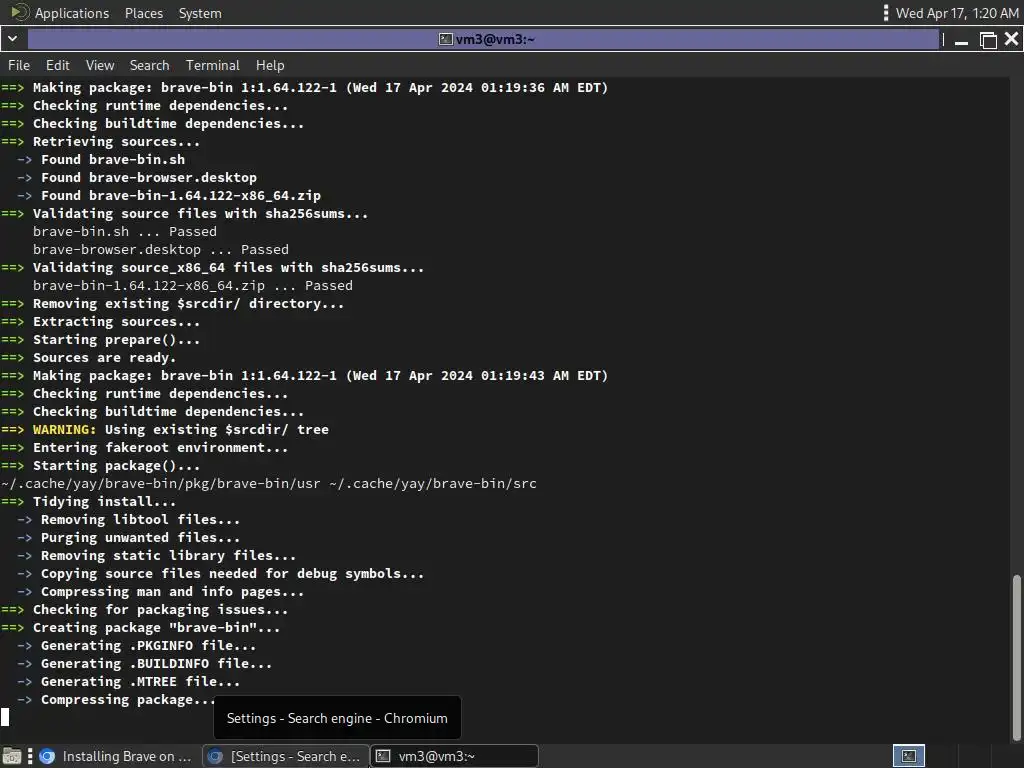Viewport: 1024px width, 768px height.
Task: Click 'Checking for packaging issues...' line
Action: [x=161, y=609]
